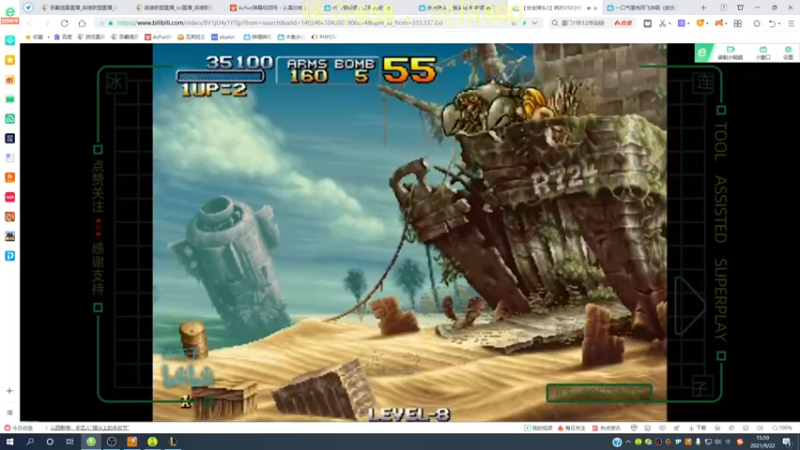
Task: Open the small window mode button
Action: pos(763,53)
